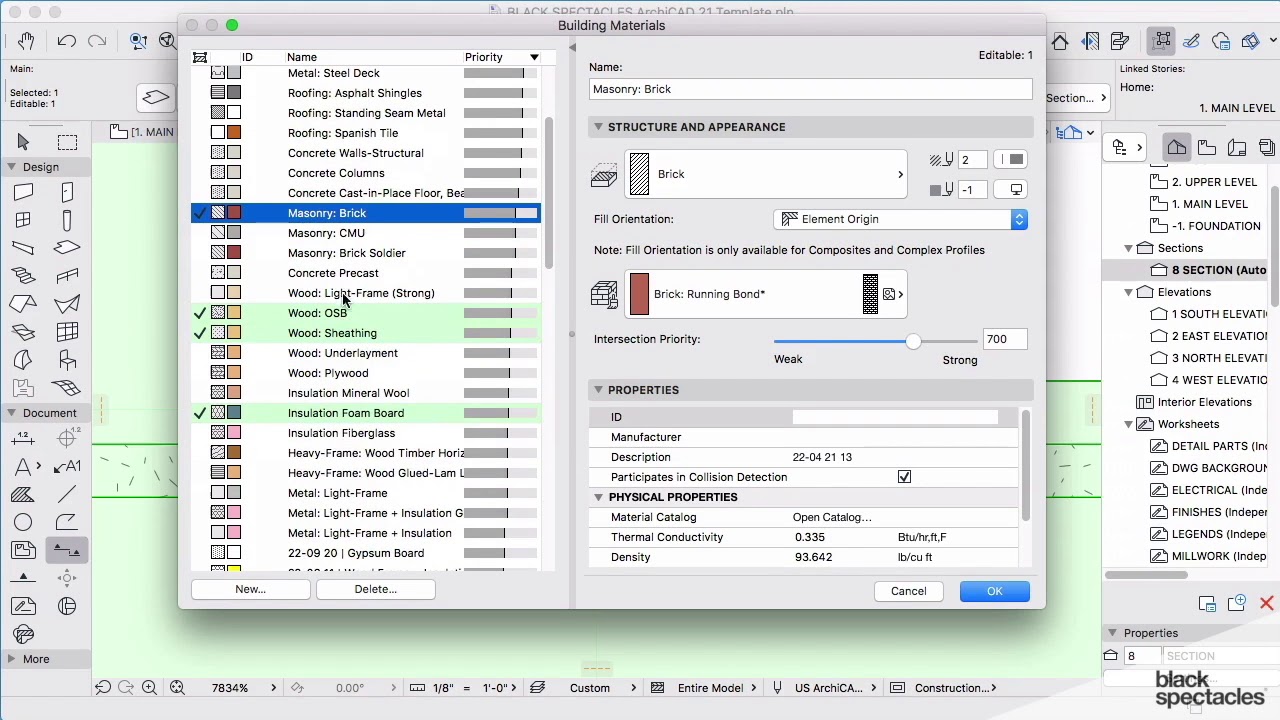Select the Curtain Wall grid tool
1280x720 pixels.
[67, 332]
